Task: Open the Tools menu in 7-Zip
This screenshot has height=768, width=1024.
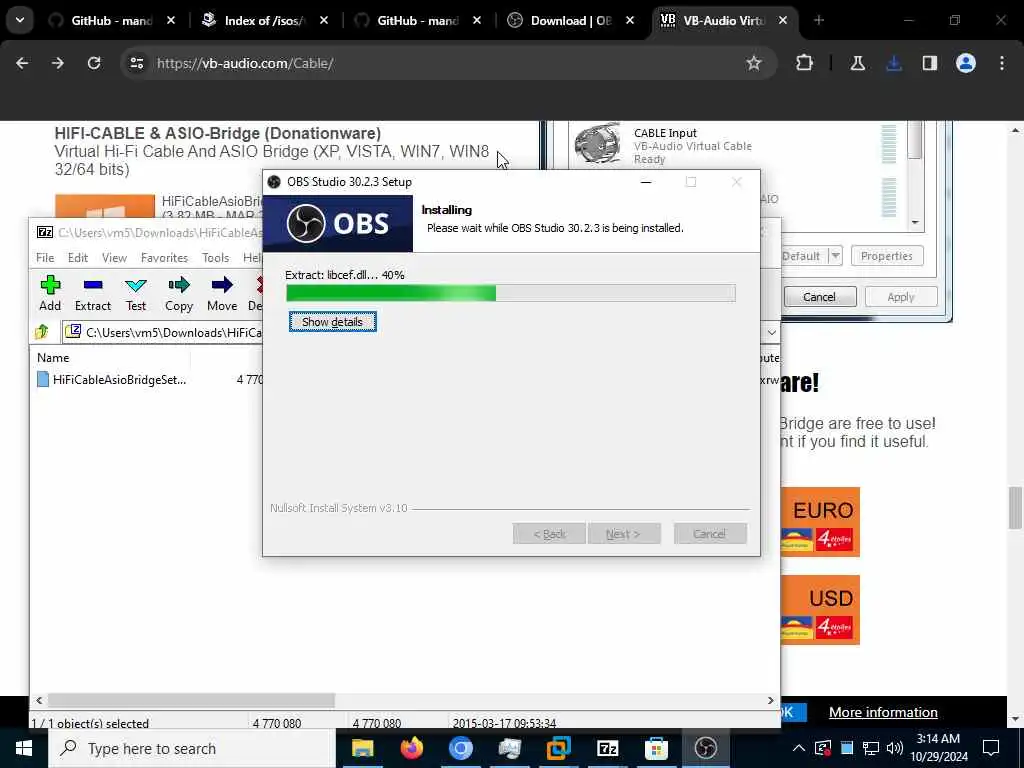Action: point(216,257)
